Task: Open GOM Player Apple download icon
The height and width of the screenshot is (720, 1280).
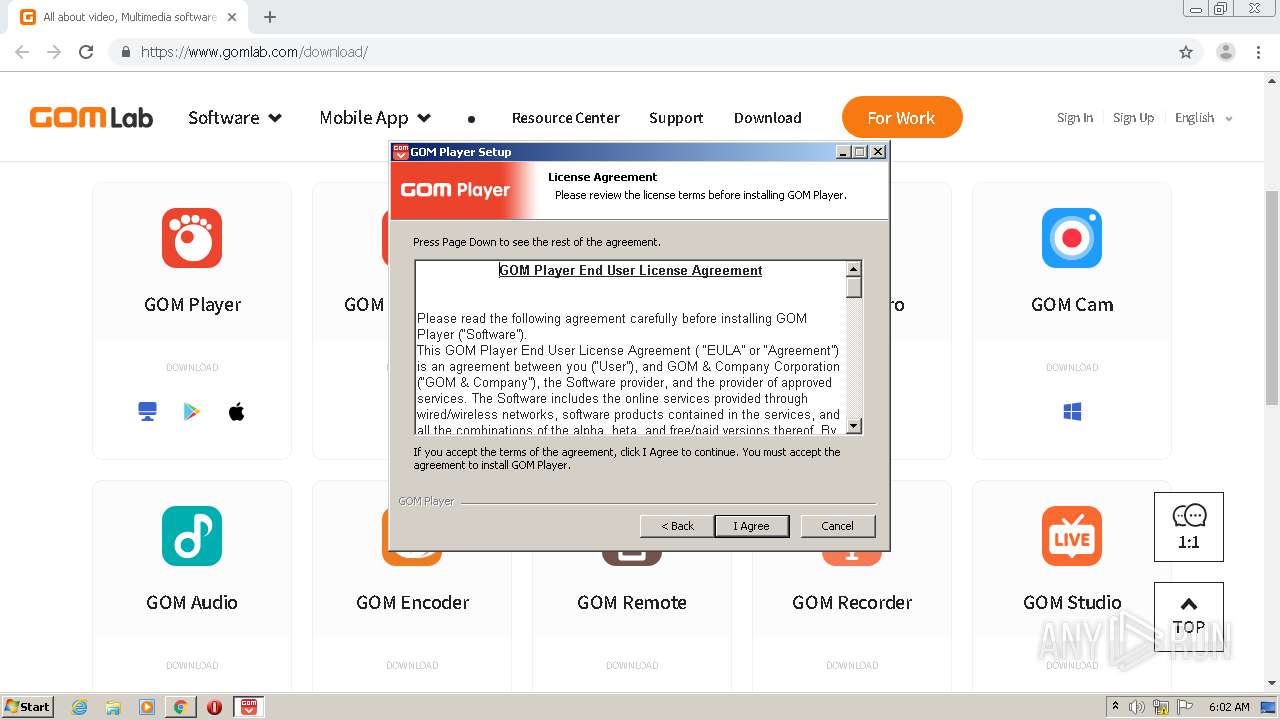Action: pyautogui.click(x=237, y=412)
